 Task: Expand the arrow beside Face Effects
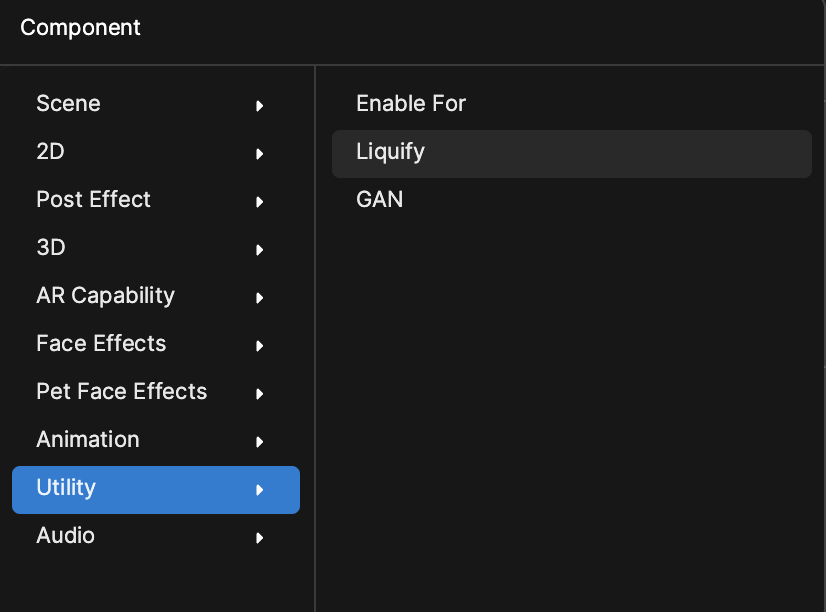tap(259, 346)
